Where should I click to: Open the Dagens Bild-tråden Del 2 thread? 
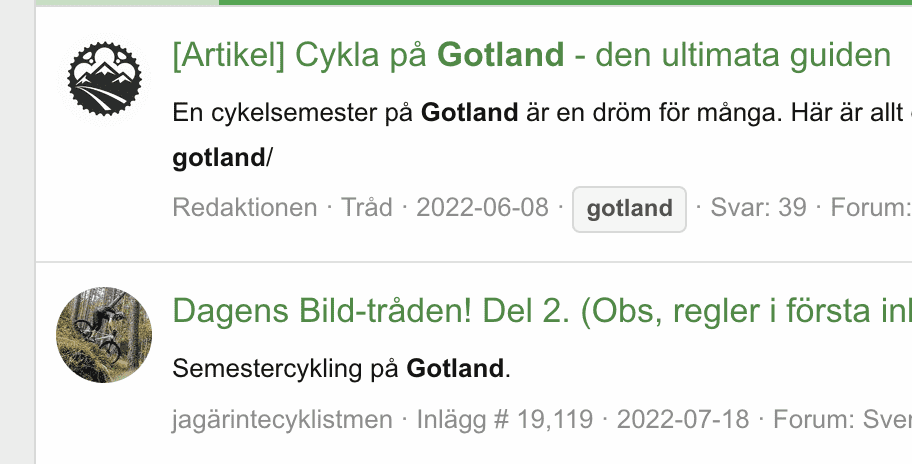541,311
